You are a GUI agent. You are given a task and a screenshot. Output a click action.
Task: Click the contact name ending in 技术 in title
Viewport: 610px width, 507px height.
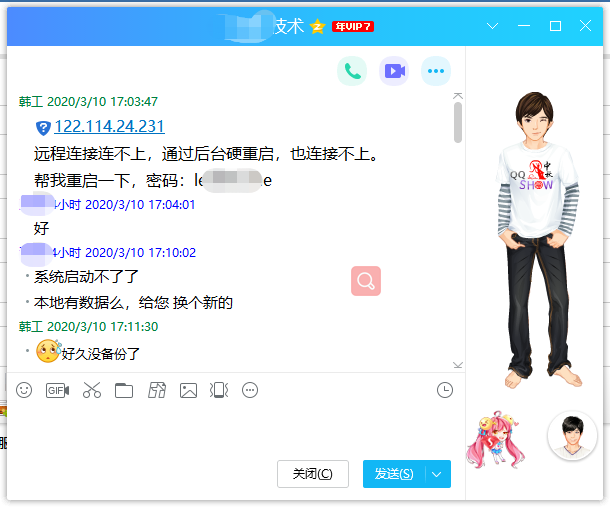pyautogui.click(x=265, y=26)
